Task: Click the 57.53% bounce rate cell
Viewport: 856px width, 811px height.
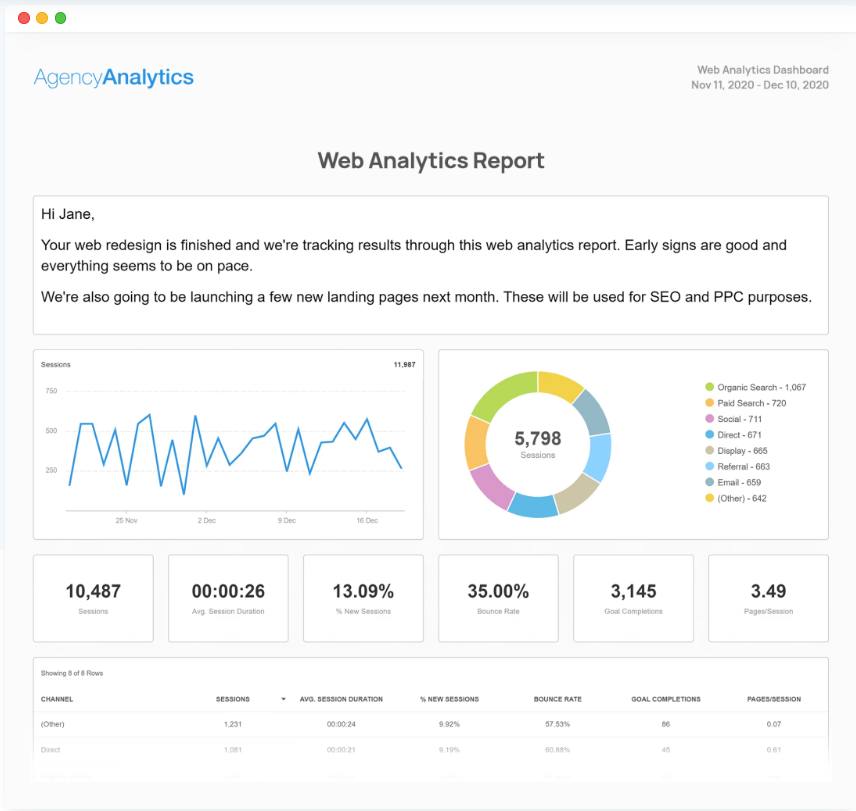Action: coord(557,724)
